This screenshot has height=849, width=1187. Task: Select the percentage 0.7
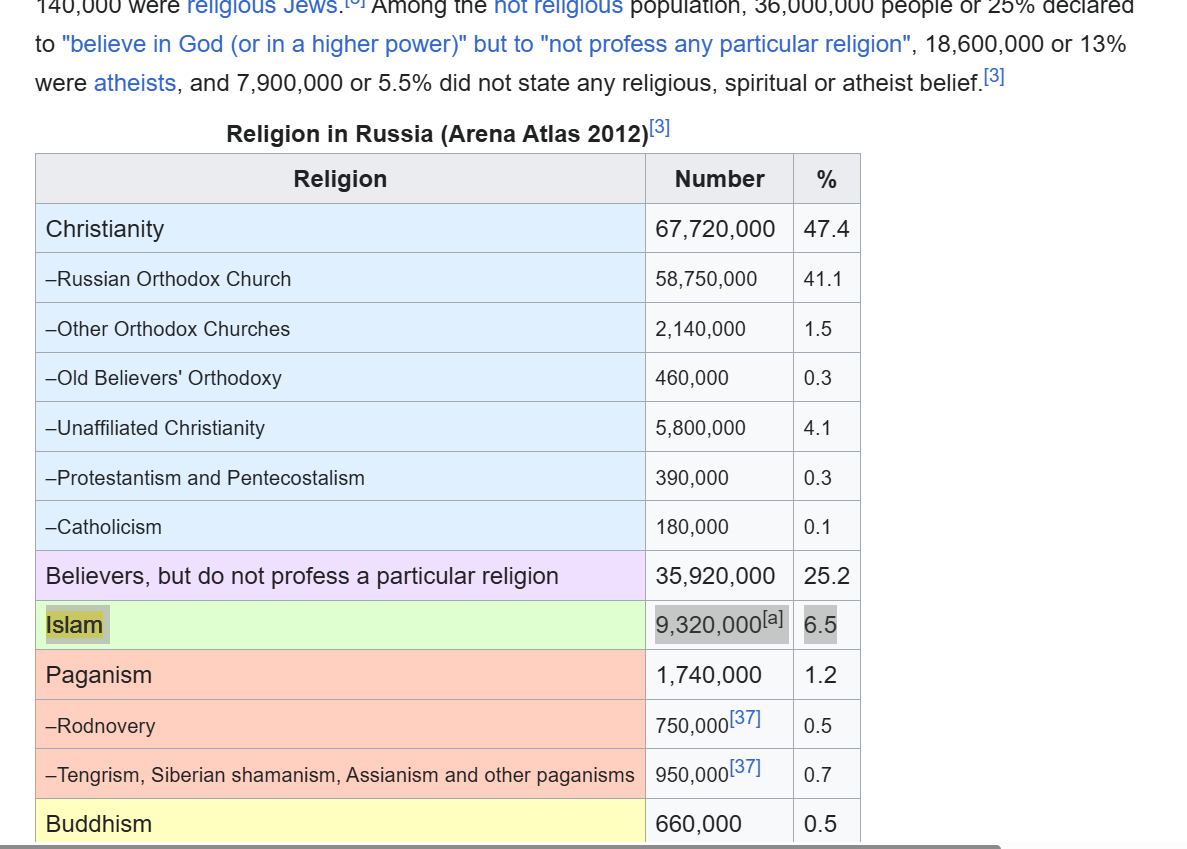pyautogui.click(x=818, y=775)
